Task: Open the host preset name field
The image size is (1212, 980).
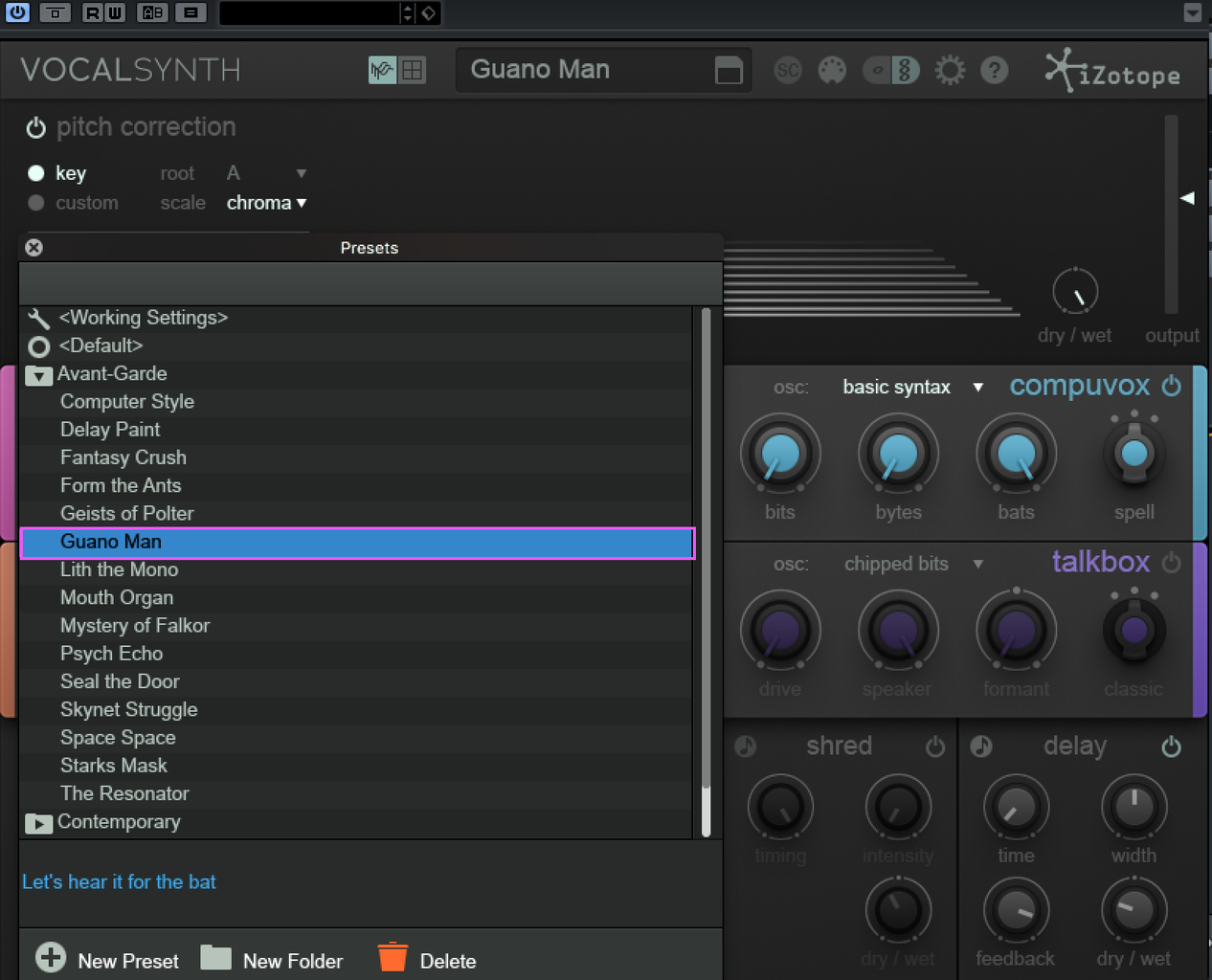Action: [308, 12]
